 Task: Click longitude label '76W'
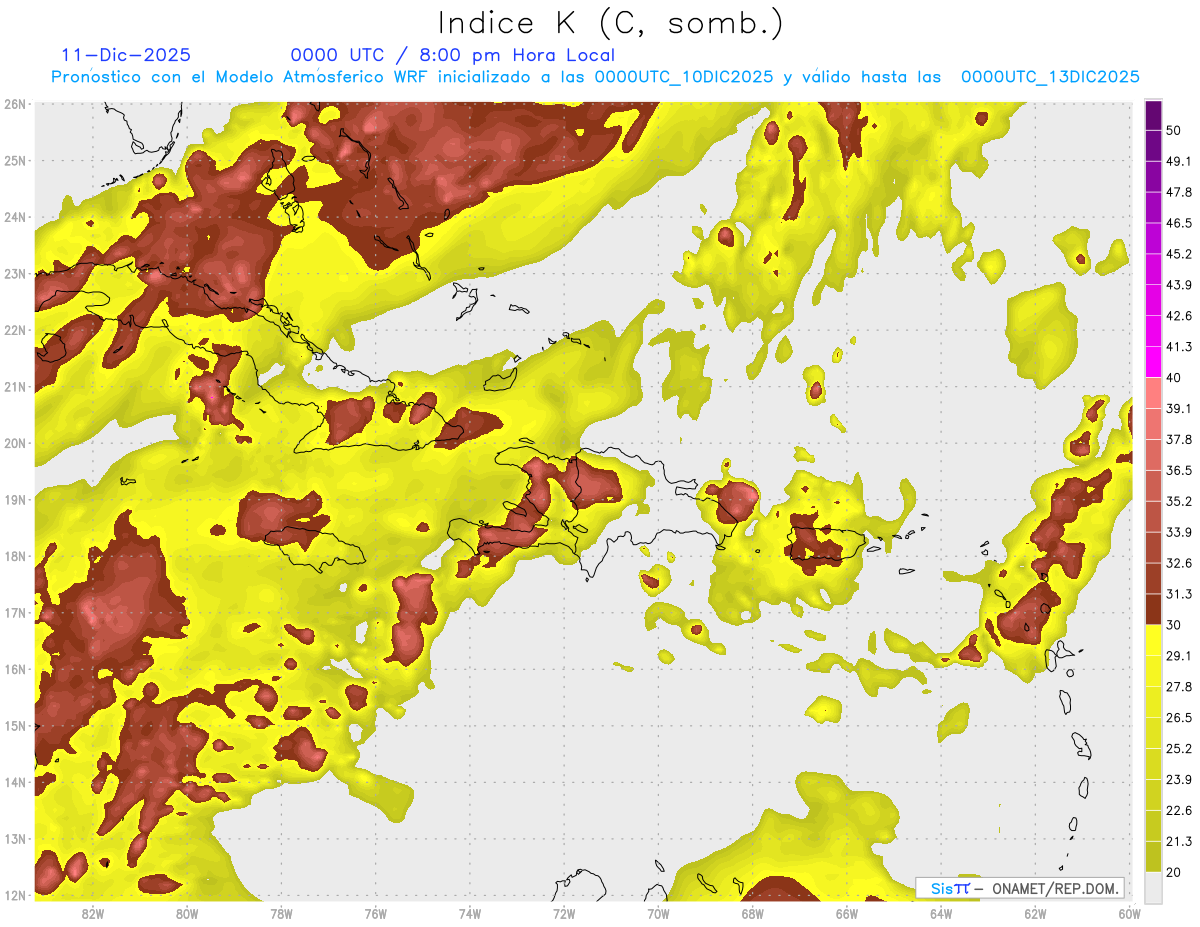(375, 913)
